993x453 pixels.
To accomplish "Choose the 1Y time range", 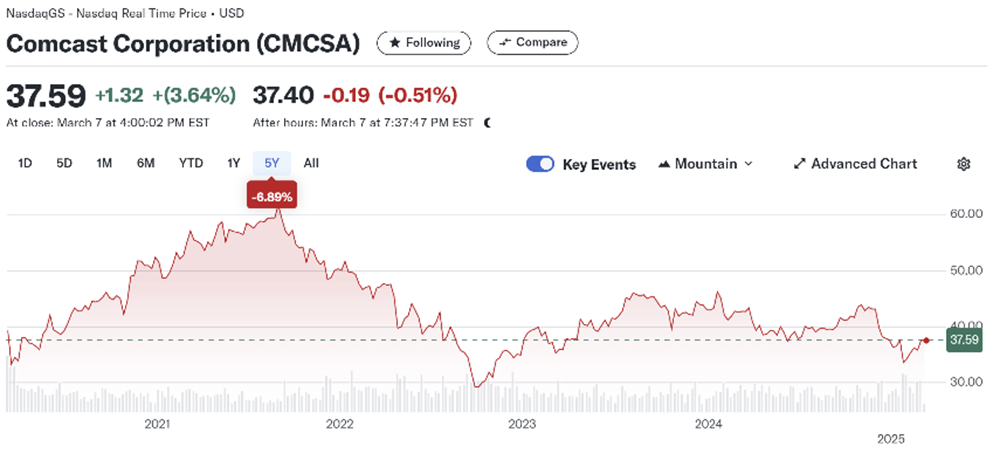I will point(234,163).
